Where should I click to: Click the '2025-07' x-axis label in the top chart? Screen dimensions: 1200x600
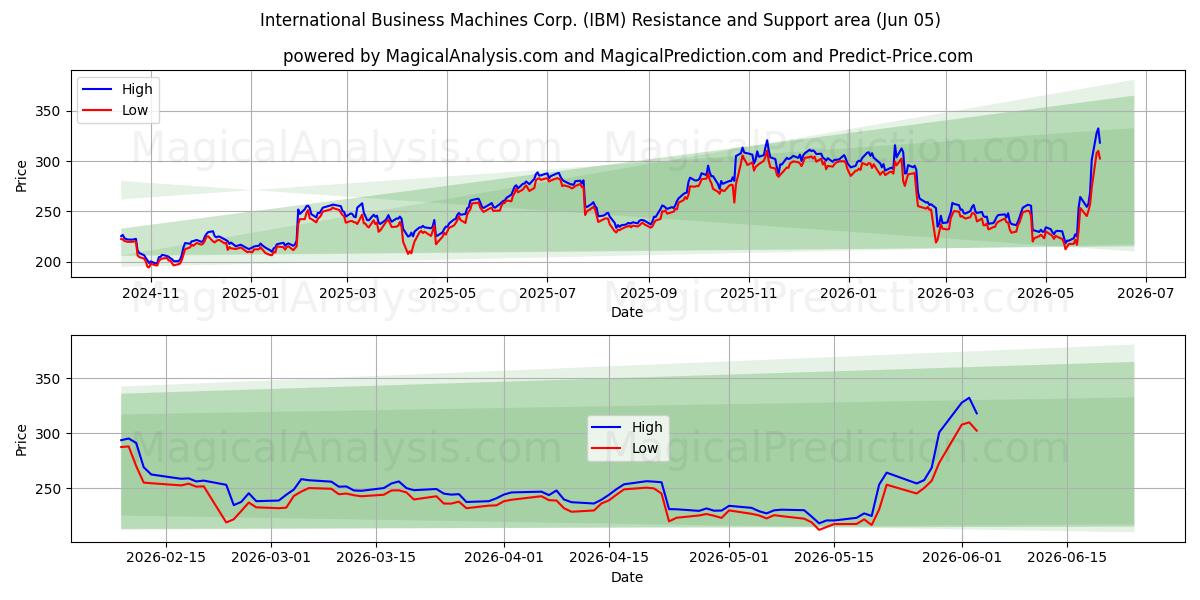click(547, 294)
